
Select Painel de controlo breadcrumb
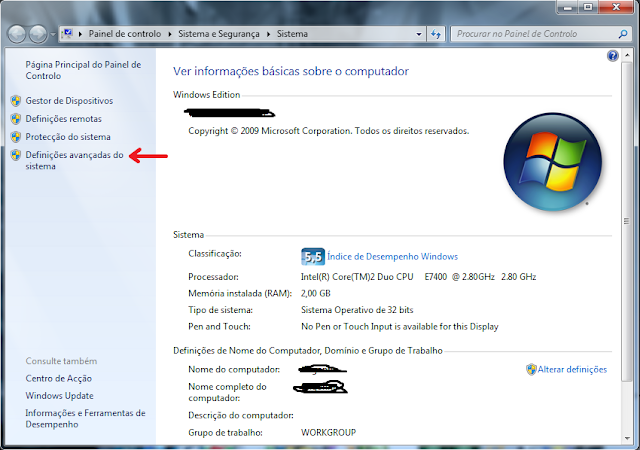124,34
